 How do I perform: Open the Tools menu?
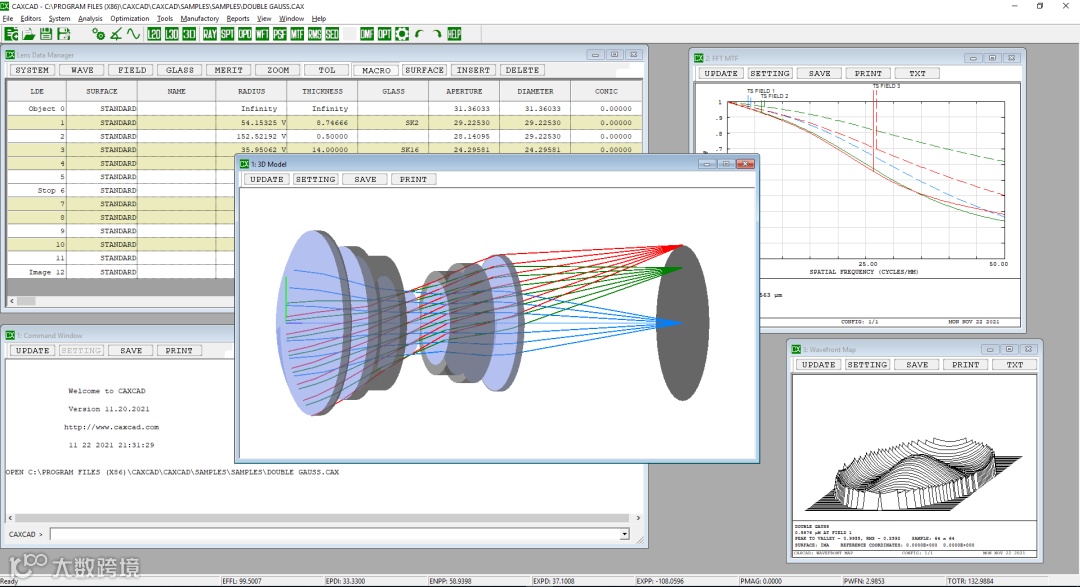click(x=165, y=19)
